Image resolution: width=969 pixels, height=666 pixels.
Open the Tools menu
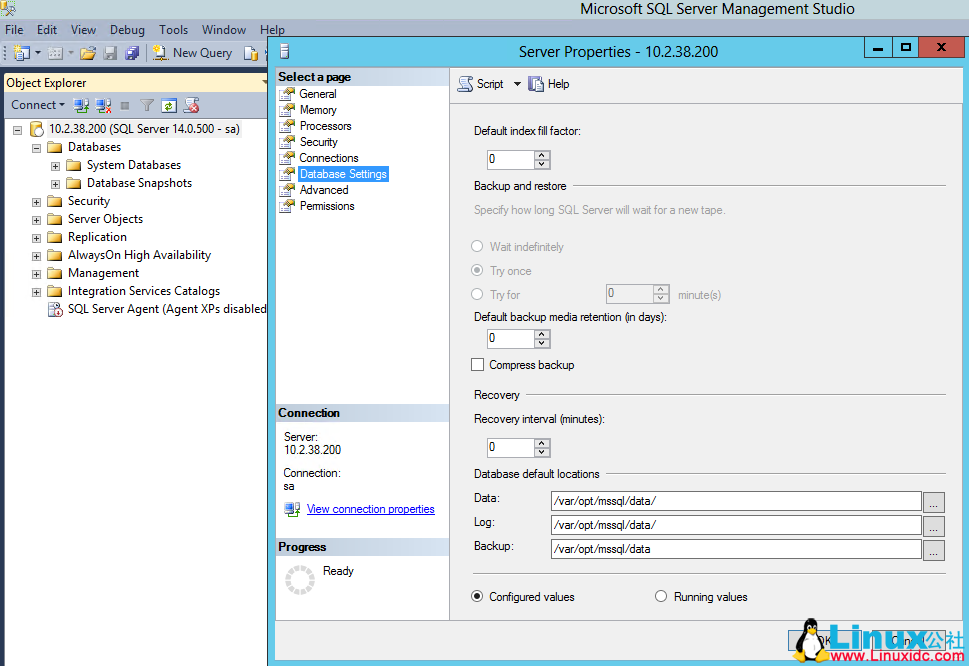point(173,29)
